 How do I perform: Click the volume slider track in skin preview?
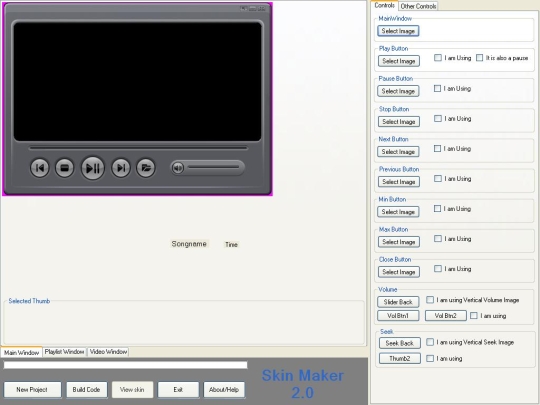(x=214, y=167)
